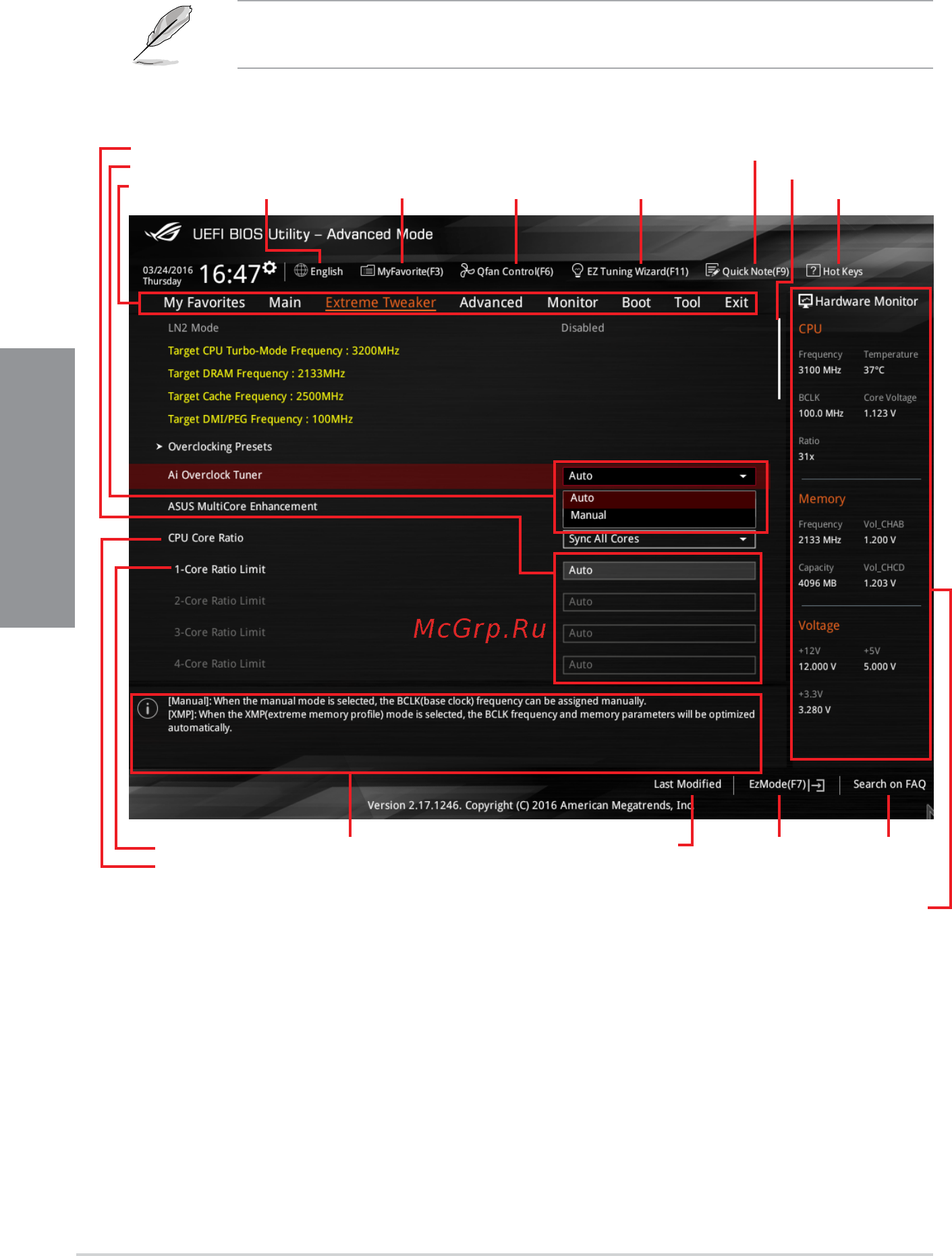Viewport: 952px width, 1256px height.
Task: Open the Ai Overclock Tuner dropdown
Action: pyautogui.click(x=659, y=476)
